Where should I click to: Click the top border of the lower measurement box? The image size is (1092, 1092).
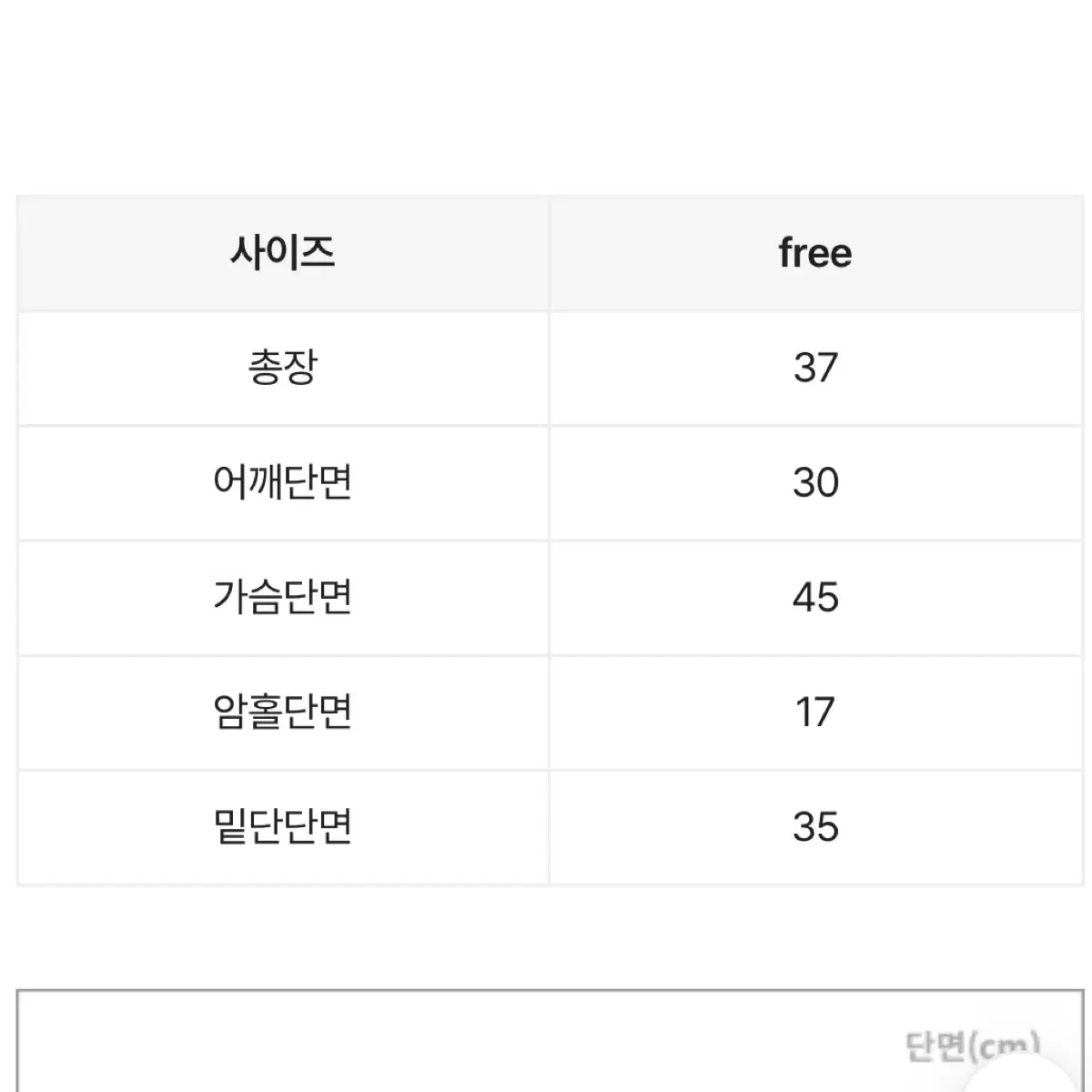point(550,991)
